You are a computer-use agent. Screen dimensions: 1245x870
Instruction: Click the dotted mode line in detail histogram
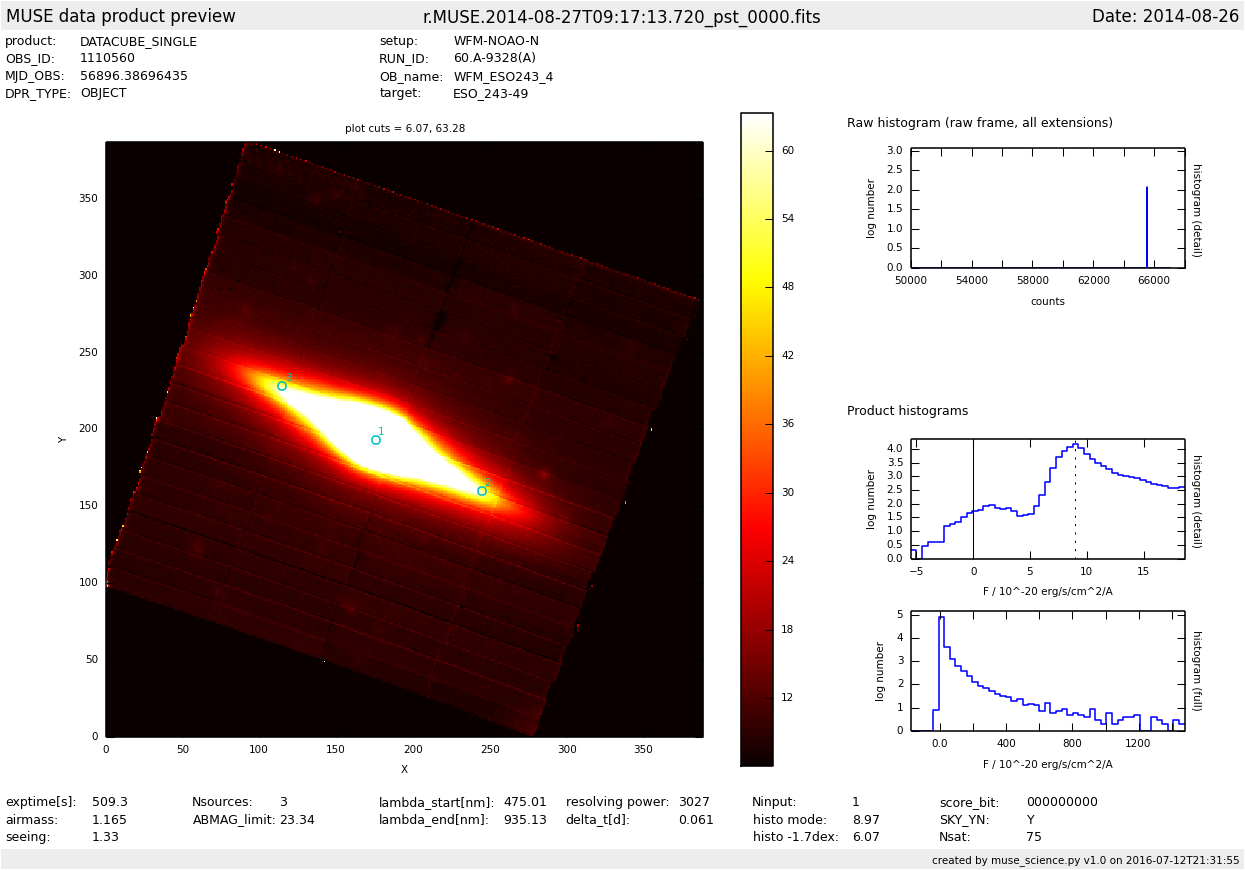click(1075, 500)
